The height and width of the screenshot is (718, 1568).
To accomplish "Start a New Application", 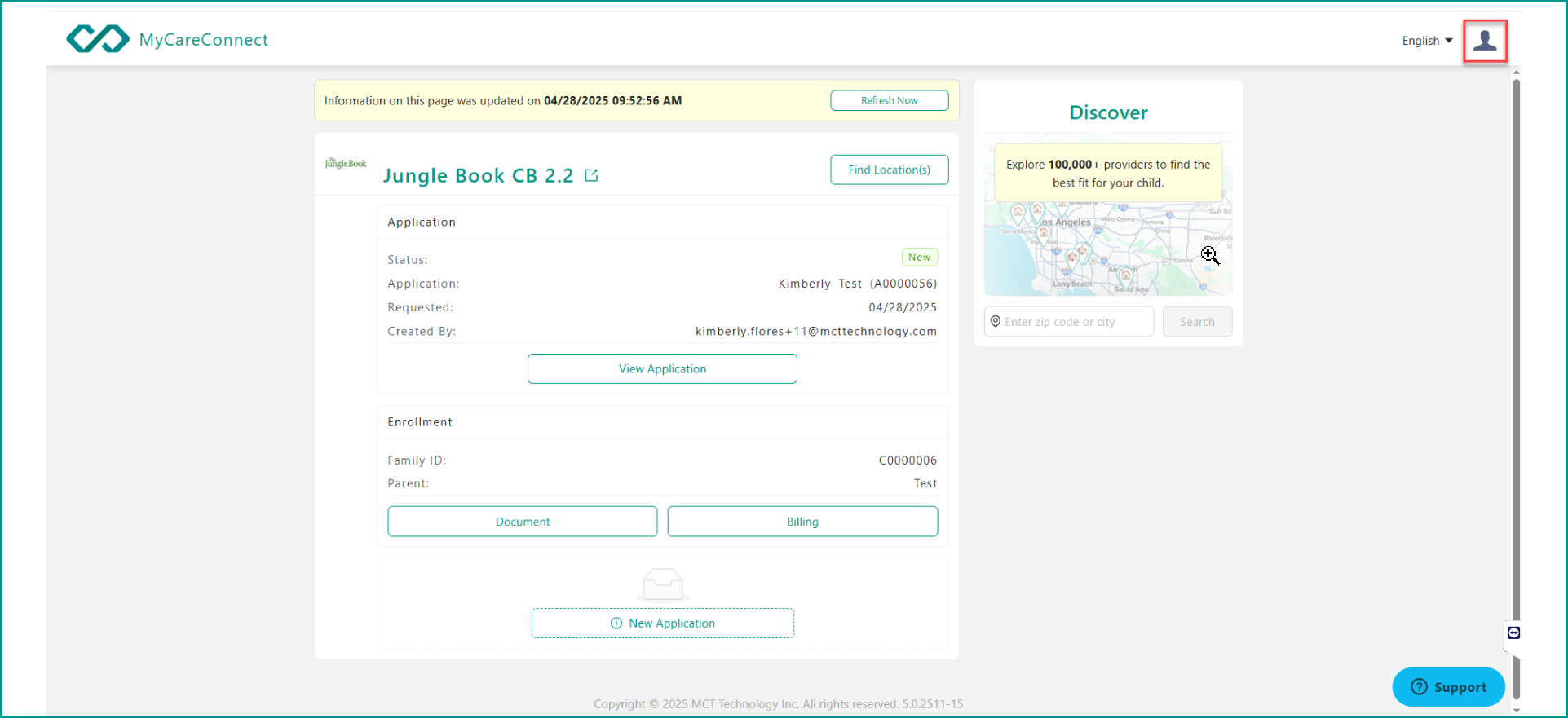I will pos(663,623).
